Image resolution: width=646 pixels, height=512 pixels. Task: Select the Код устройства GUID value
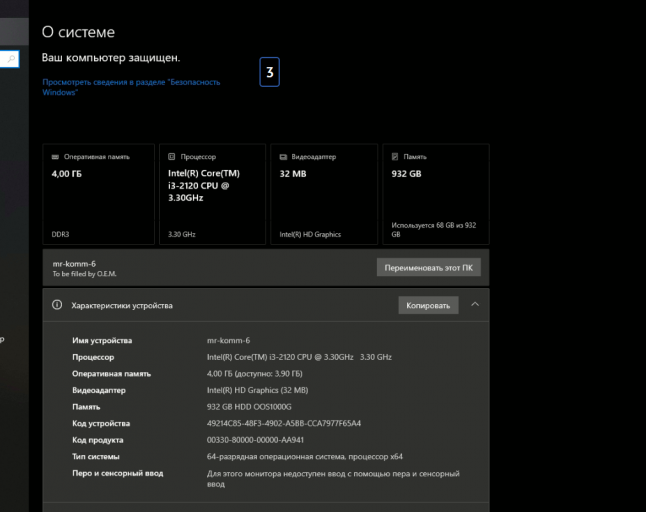point(284,423)
